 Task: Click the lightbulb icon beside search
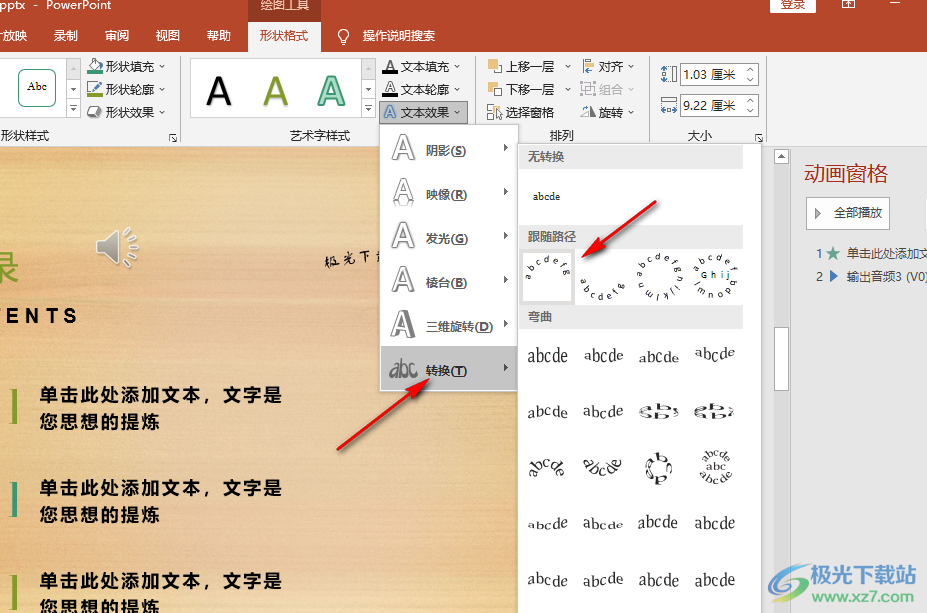click(343, 37)
